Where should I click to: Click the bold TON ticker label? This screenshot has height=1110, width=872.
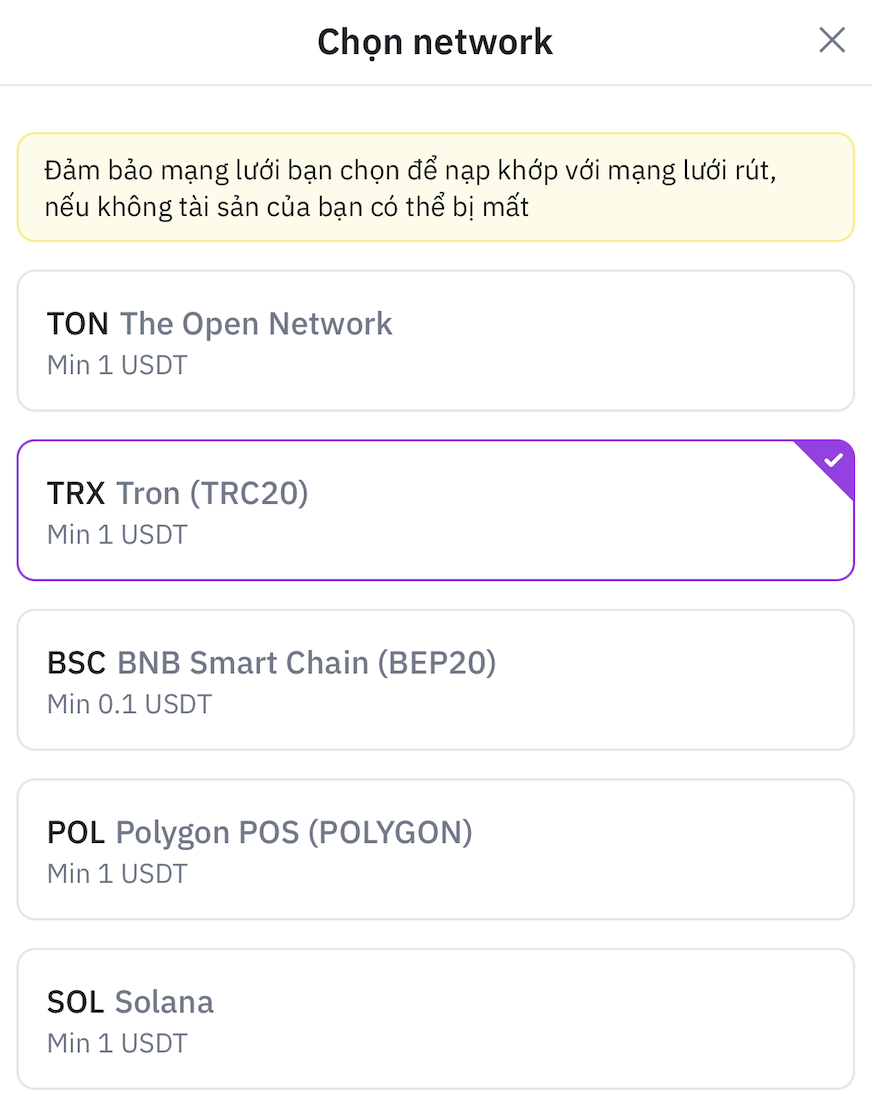(x=77, y=324)
